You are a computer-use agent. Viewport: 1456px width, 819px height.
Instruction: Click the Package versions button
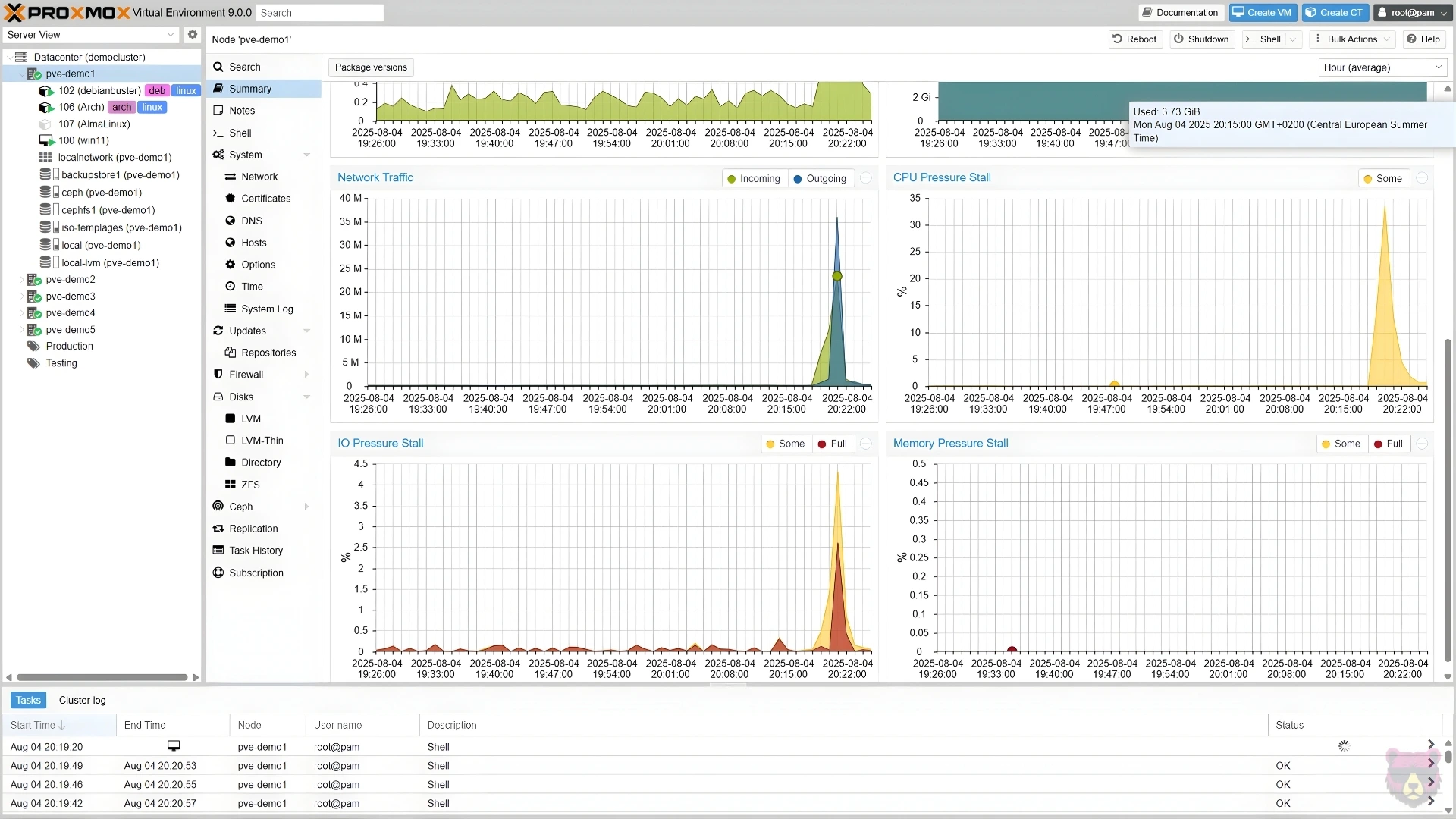pyautogui.click(x=370, y=67)
